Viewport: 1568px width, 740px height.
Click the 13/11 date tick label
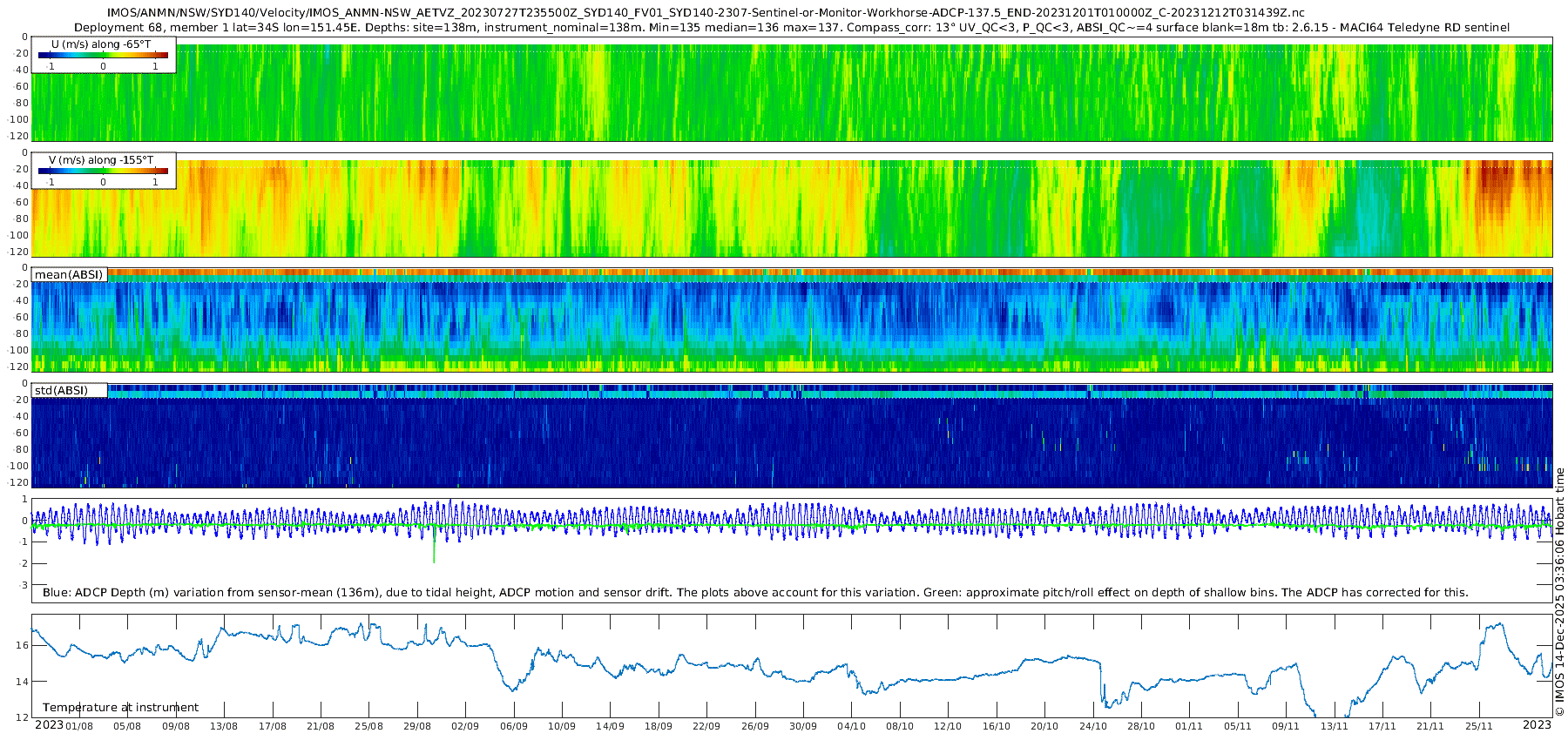1334,726
